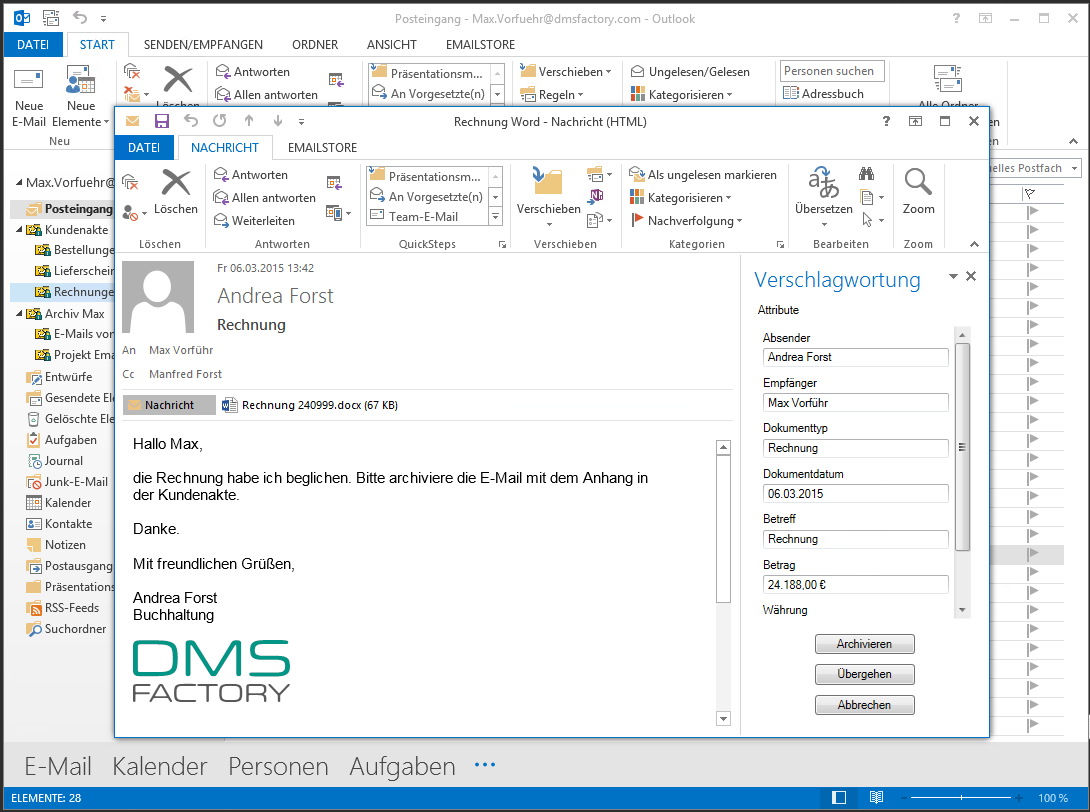This screenshot has width=1090, height=812.
Task: Open Aufgaben in bottom navigation
Action: pos(402,766)
